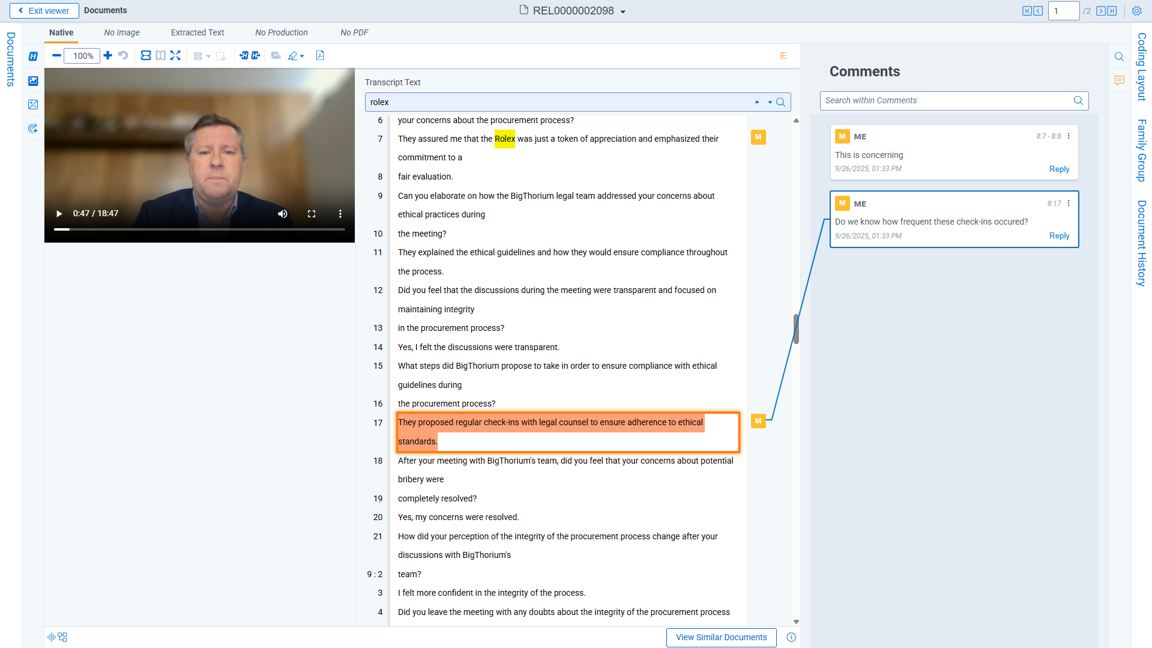This screenshot has width=1152, height=648.
Task: Zoom in with the plus icon
Action: coord(108,56)
